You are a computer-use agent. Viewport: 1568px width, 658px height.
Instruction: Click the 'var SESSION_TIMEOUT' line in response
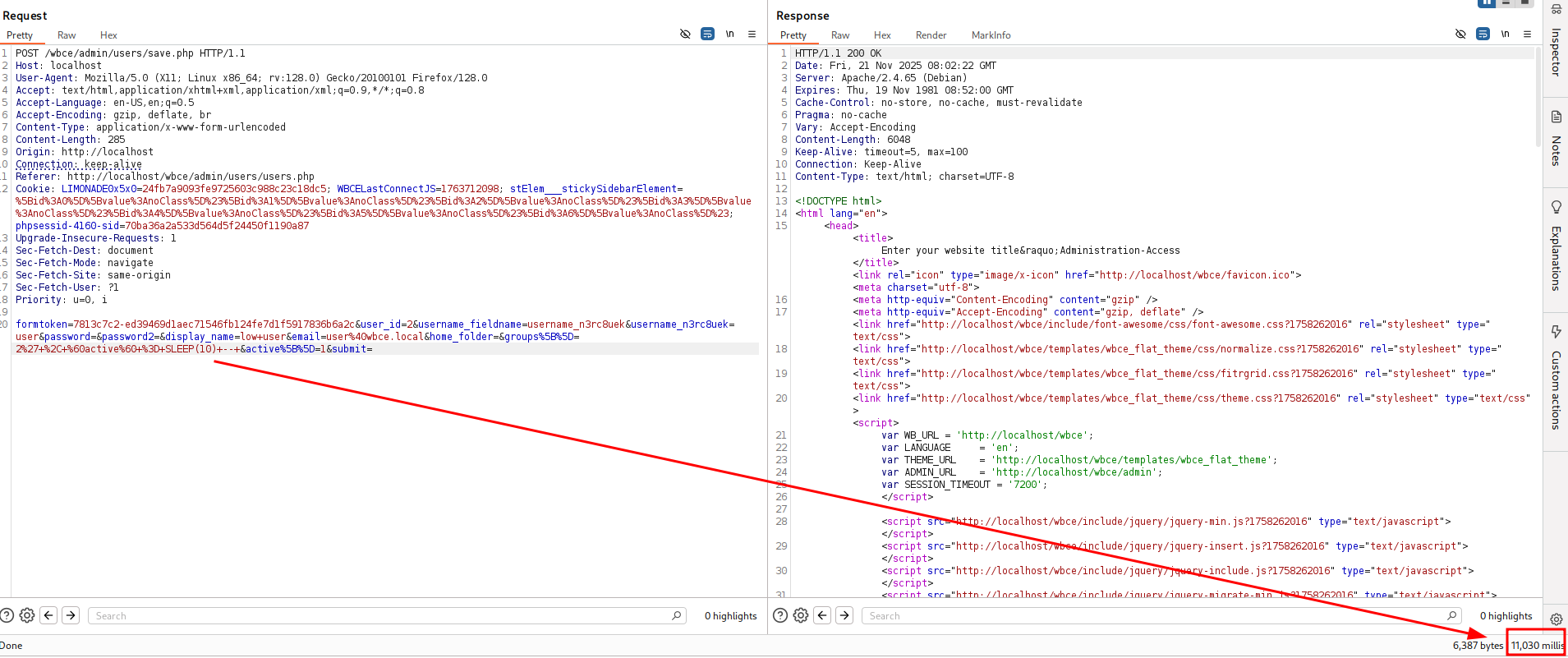pyautogui.click(x=964, y=485)
